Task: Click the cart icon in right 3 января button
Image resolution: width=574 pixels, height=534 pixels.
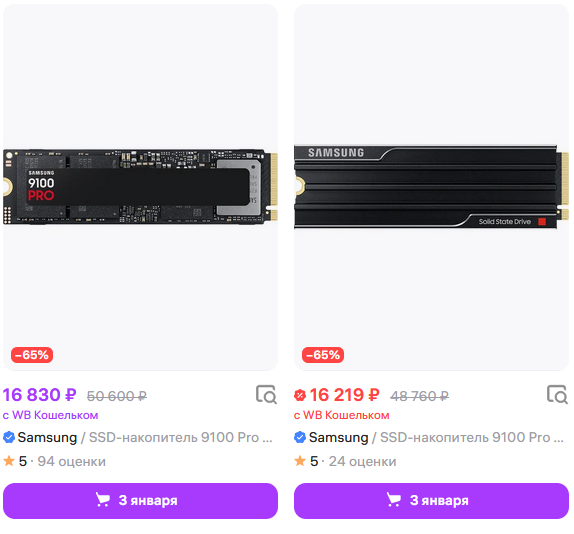Action: click(394, 500)
